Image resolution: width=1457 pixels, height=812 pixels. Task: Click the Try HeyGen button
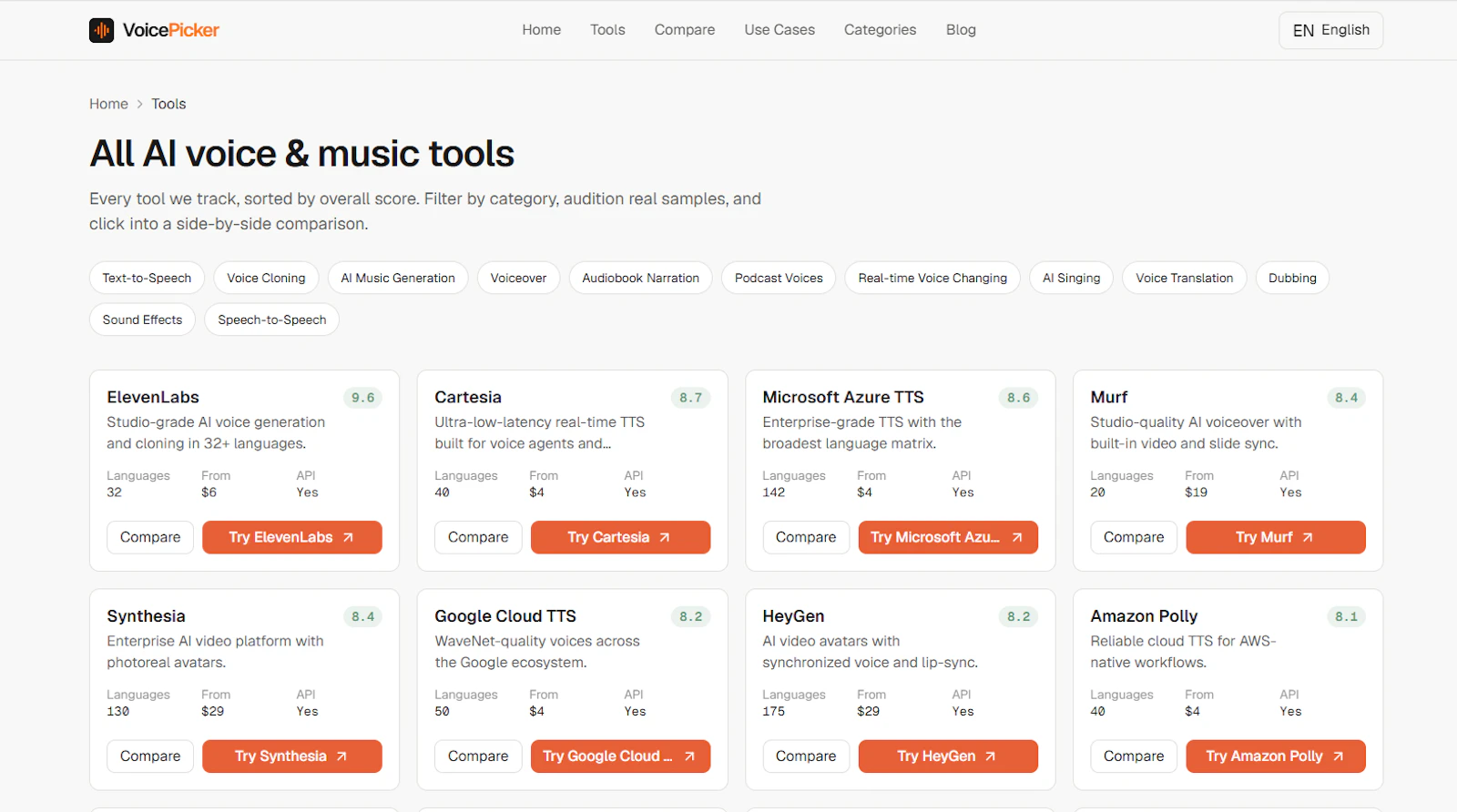[x=948, y=756]
